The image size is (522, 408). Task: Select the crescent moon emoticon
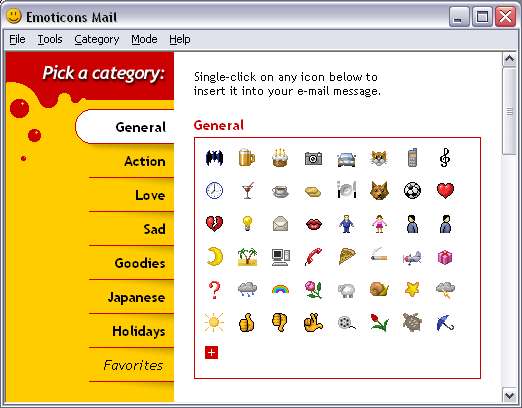point(215,256)
